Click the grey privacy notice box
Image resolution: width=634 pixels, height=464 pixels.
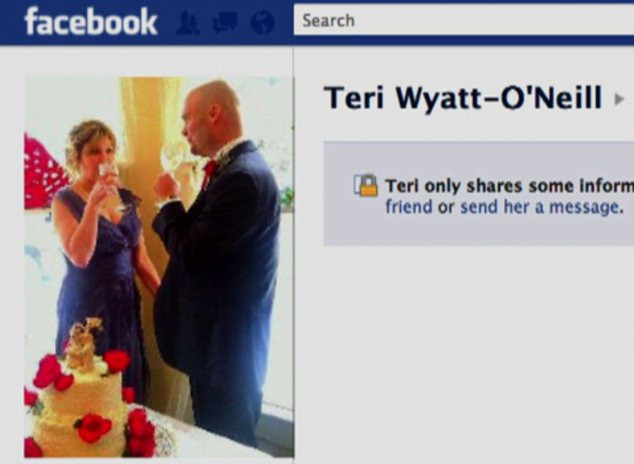pos(479,194)
